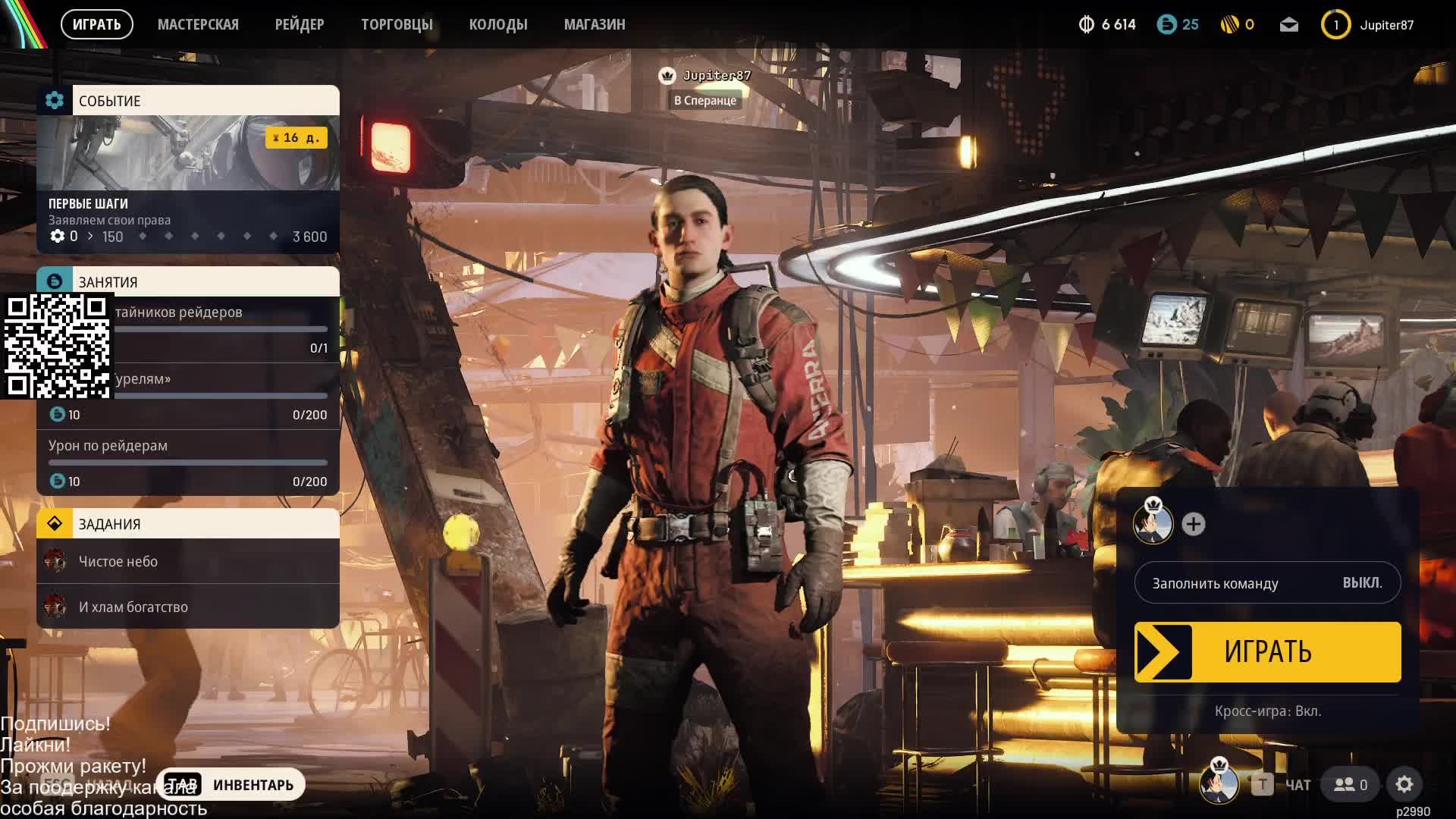Toggle Кросс-игра setting
1456x819 pixels.
coord(1267,711)
